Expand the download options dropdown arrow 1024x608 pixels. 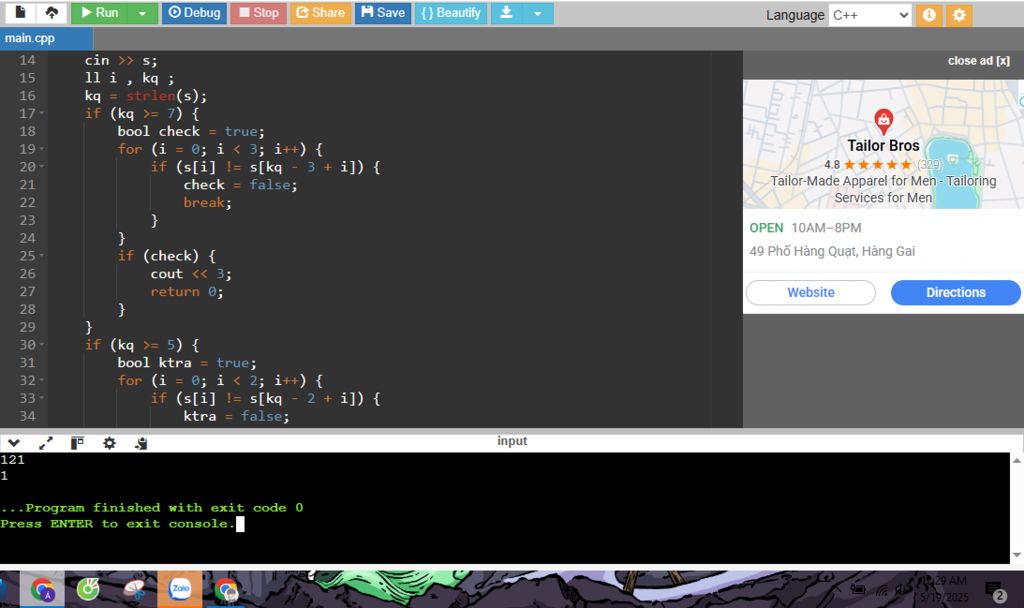click(538, 13)
